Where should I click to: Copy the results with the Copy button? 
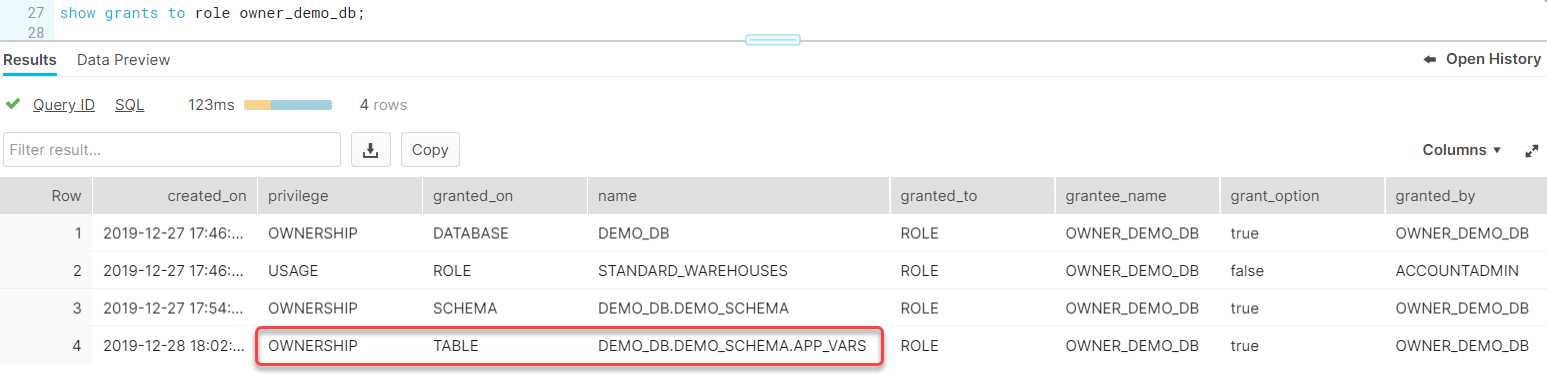tap(430, 149)
